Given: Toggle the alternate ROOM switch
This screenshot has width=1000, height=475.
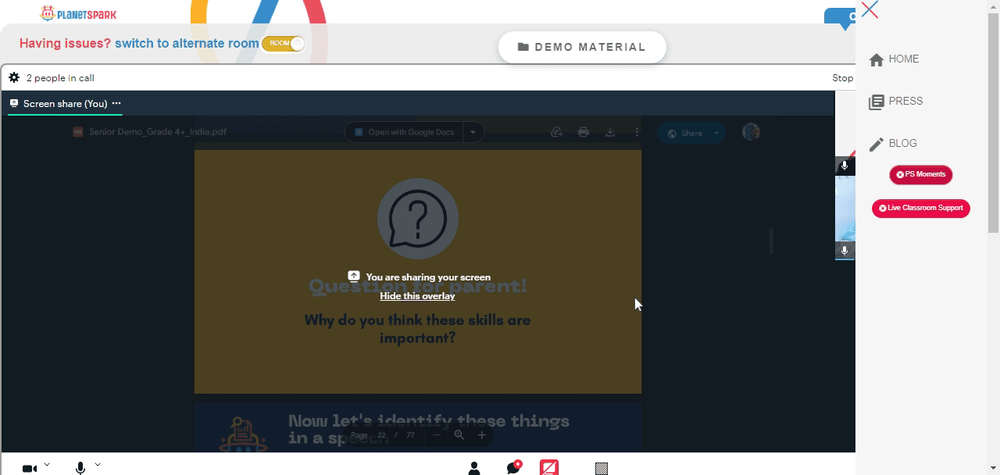Looking at the screenshot, I should tap(283, 43).
